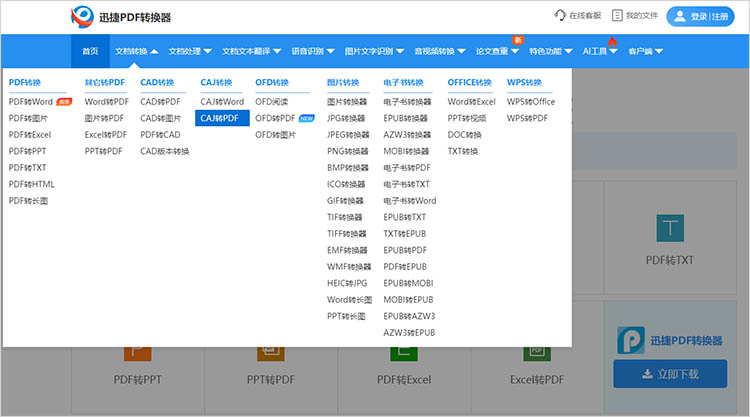
Task: Click the 迅捷PDF转换器 download banner logo
Action: (x=630, y=340)
